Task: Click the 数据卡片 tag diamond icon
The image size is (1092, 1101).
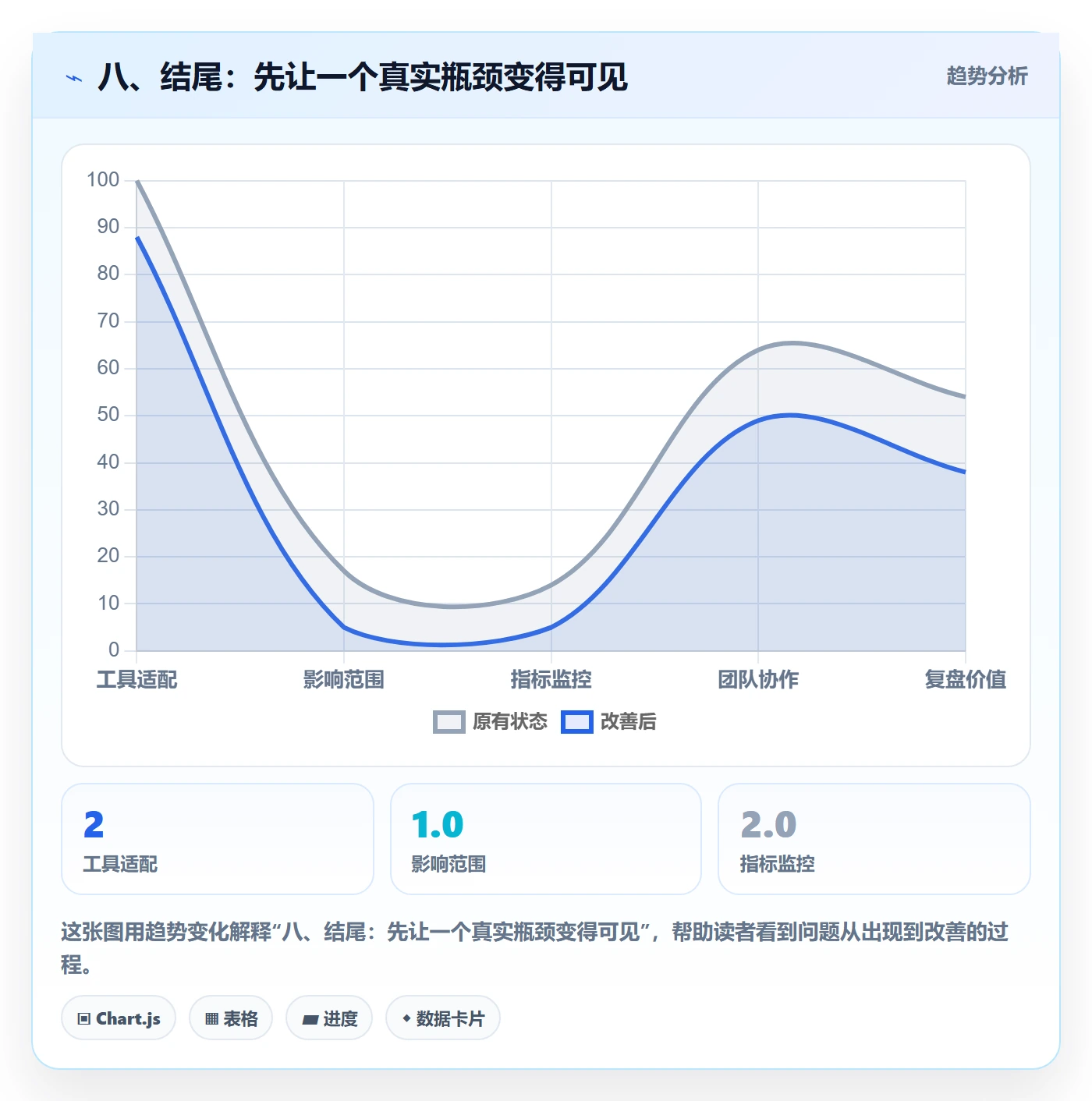Action: click(x=406, y=1018)
